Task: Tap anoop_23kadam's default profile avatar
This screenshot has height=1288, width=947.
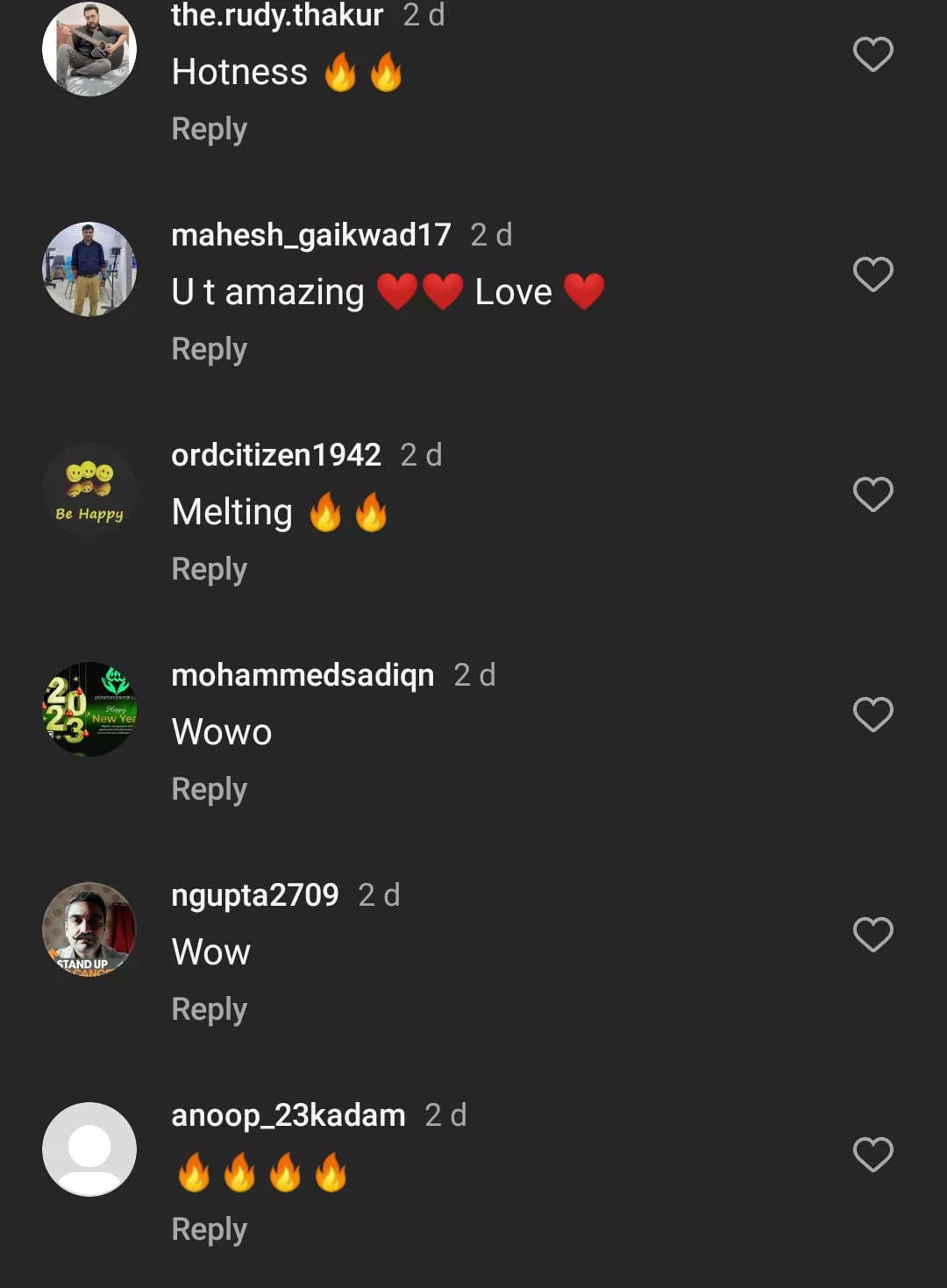Action: click(89, 1149)
